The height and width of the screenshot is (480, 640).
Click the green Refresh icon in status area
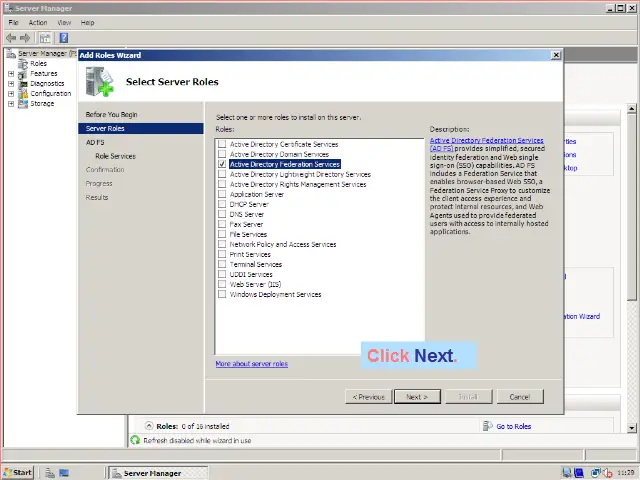(135, 440)
